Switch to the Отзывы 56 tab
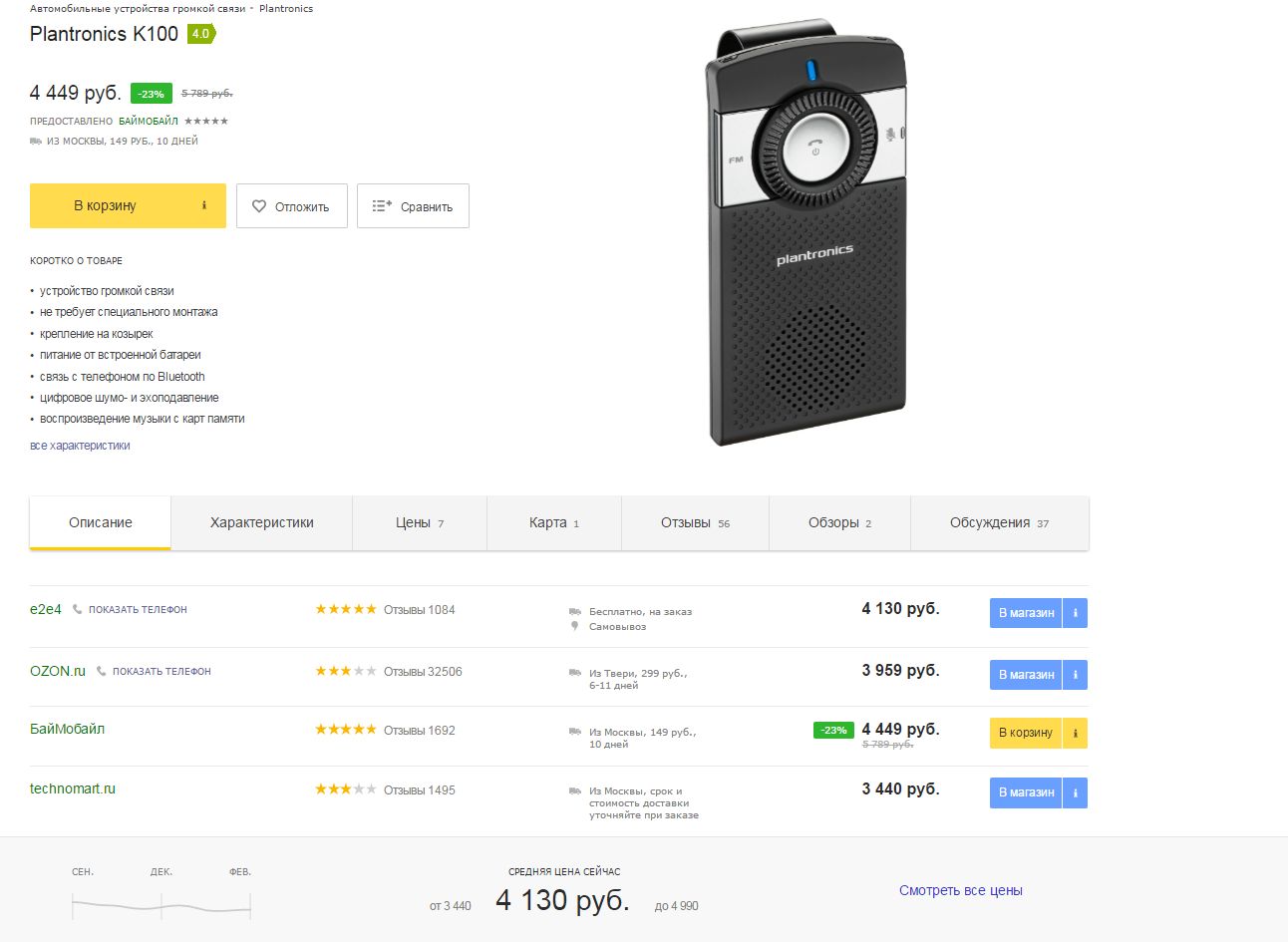The image size is (1288, 942). pos(695,522)
